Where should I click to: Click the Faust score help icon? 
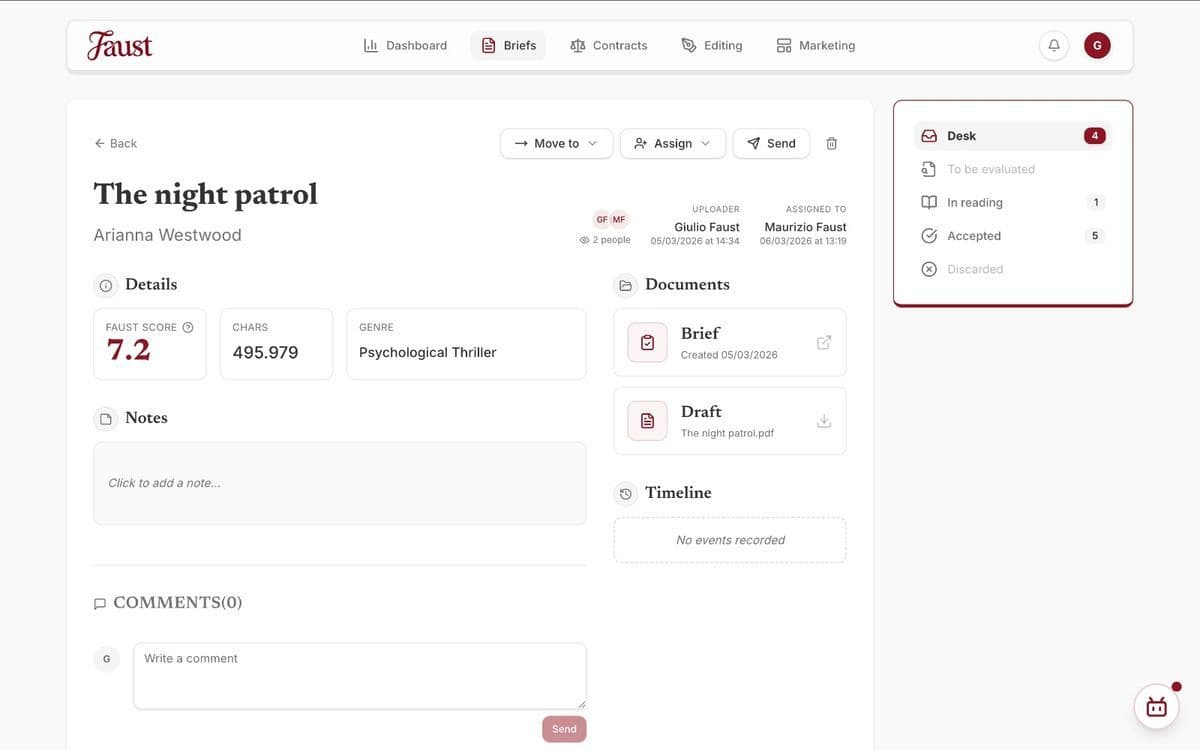[x=188, y=327]
